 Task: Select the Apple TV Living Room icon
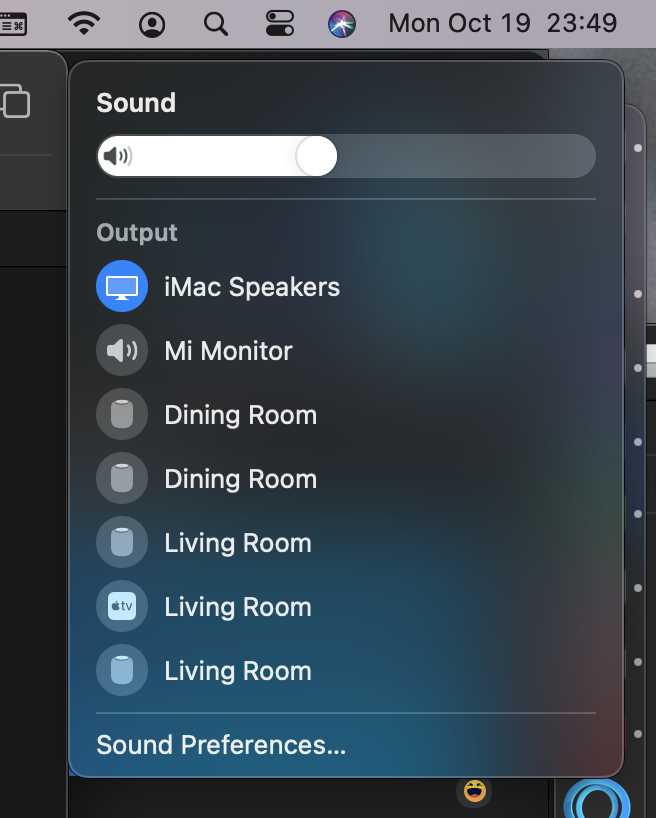[x=122, y=606]
